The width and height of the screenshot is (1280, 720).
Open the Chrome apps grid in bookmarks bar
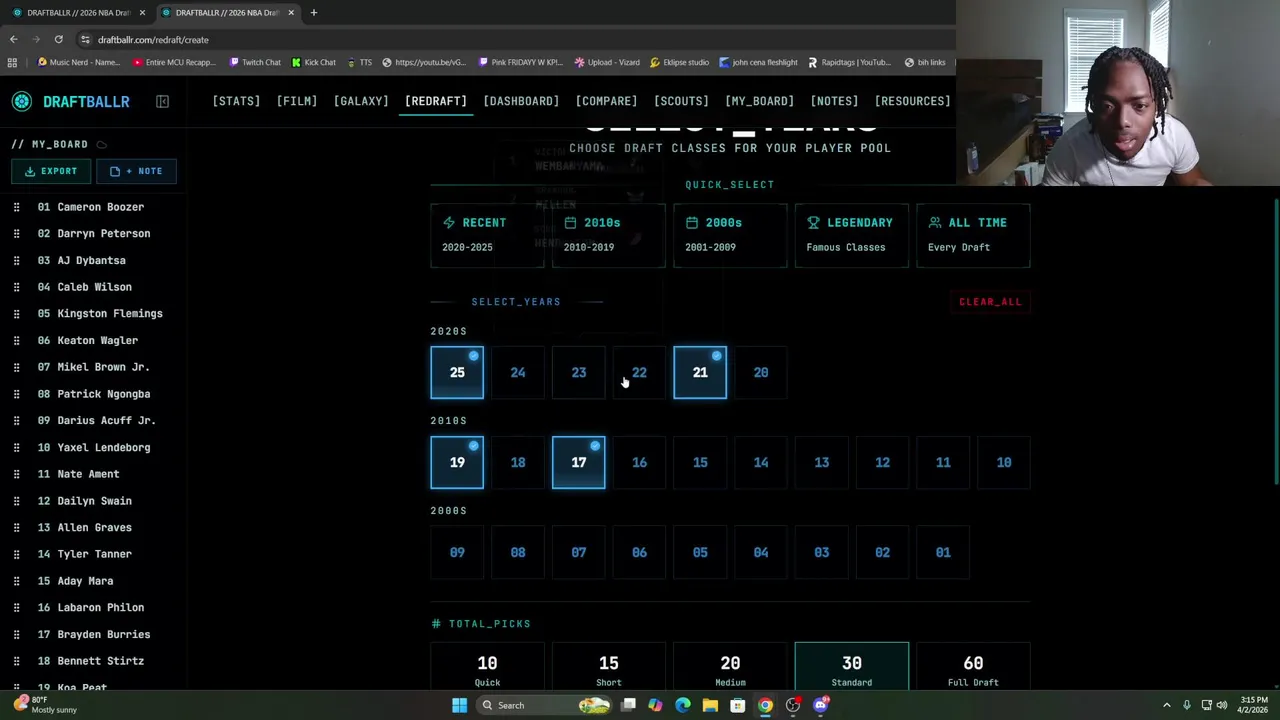pyautogui.click(x=12, y=62)
